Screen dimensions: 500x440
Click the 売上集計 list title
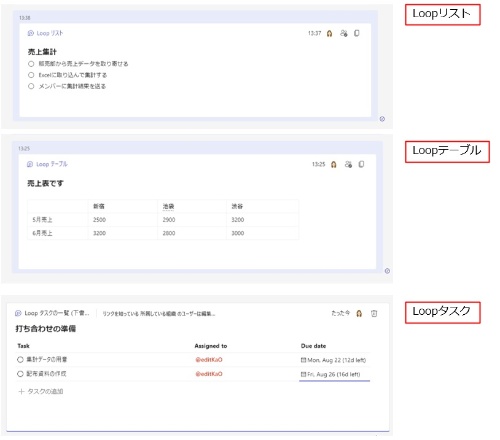point(42,52)
